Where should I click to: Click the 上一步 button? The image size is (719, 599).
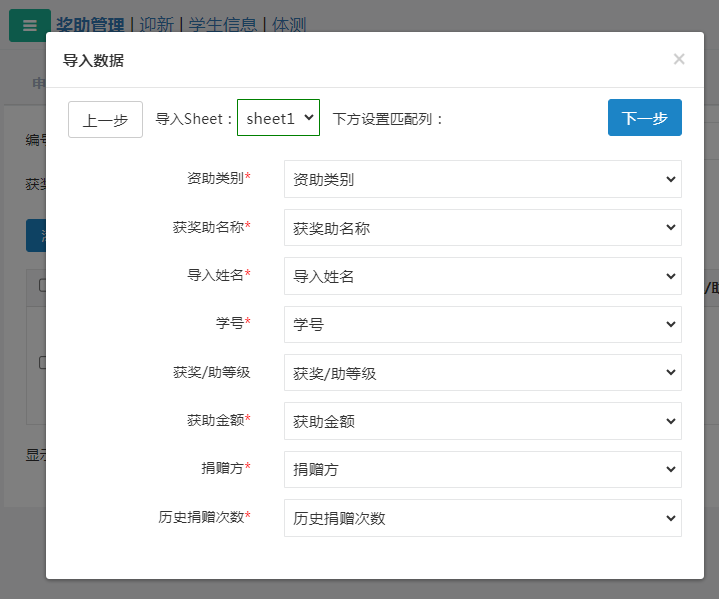point(105,119)
